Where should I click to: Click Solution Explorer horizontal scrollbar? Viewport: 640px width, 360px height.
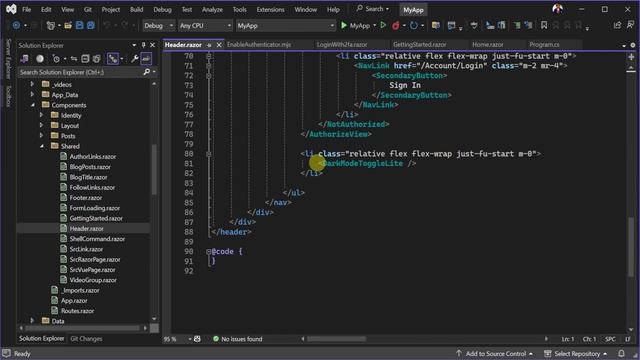pos(83,328)
